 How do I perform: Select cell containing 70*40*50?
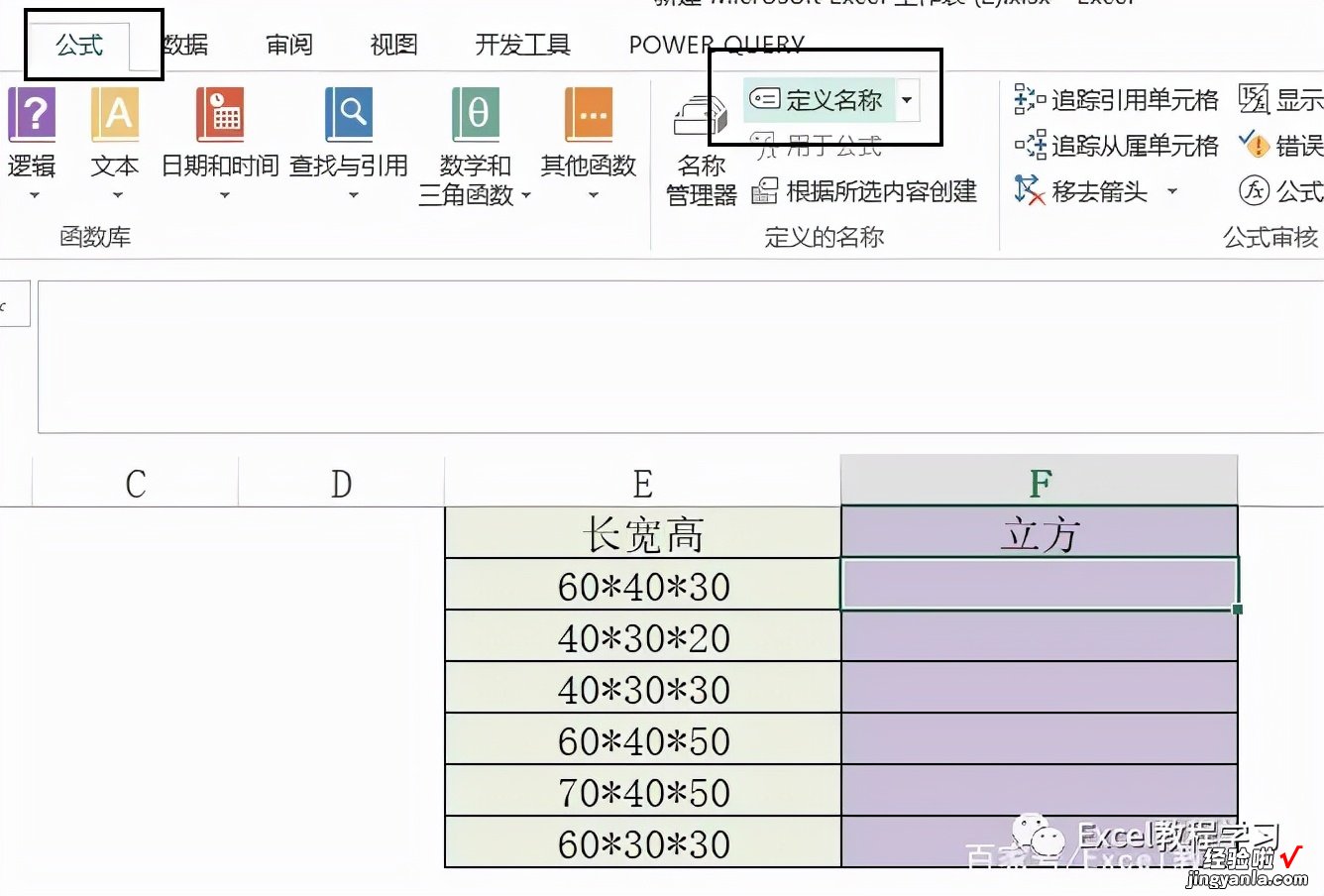pyautogui.click(x=643, y=791)
